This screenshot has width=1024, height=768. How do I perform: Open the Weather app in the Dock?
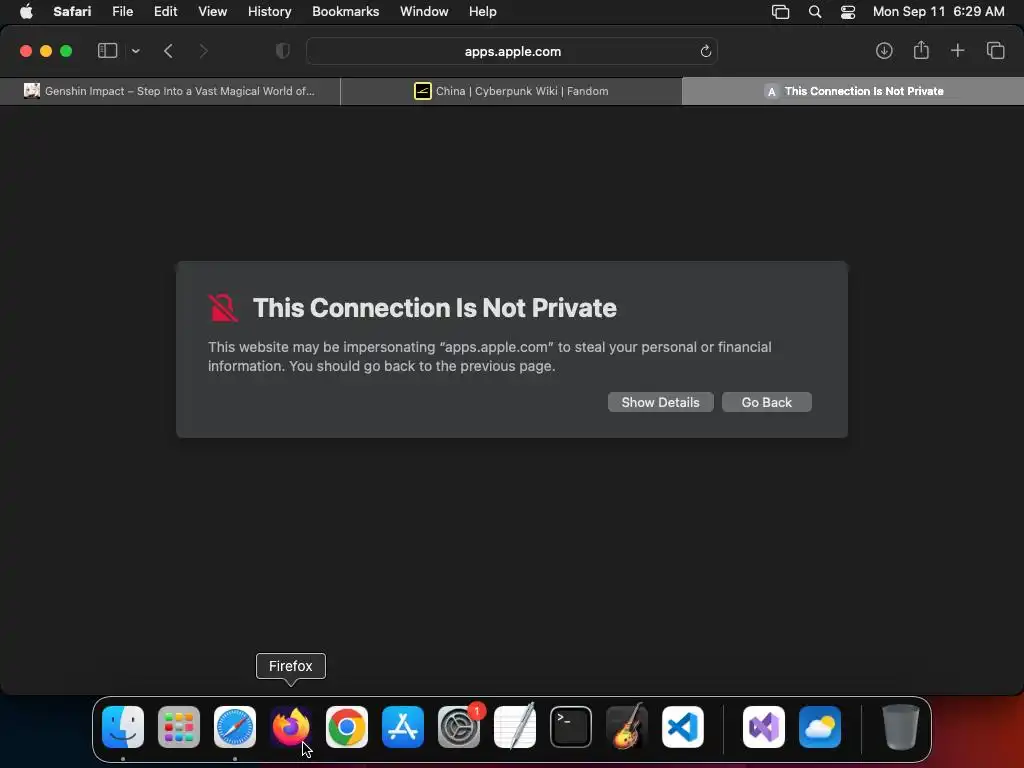click(x=820, y=727)
